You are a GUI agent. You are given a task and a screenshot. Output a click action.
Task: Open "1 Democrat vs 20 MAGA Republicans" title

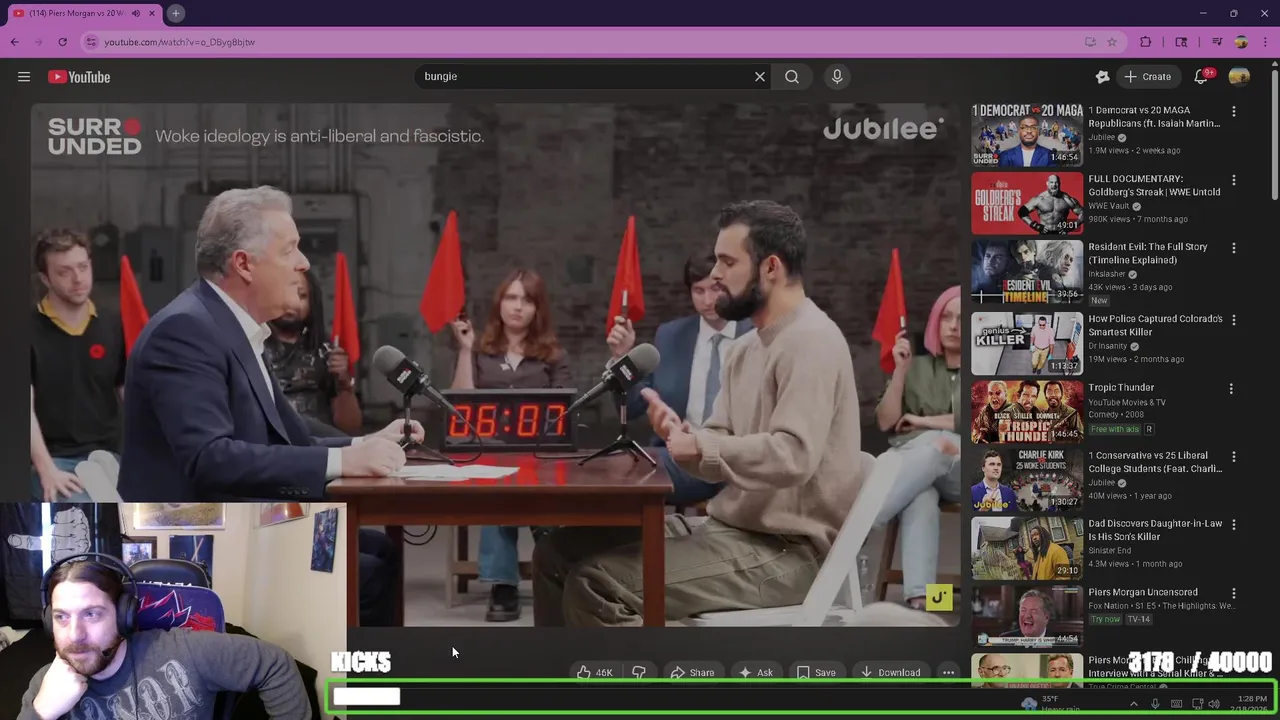click(x=1154, y=117)
